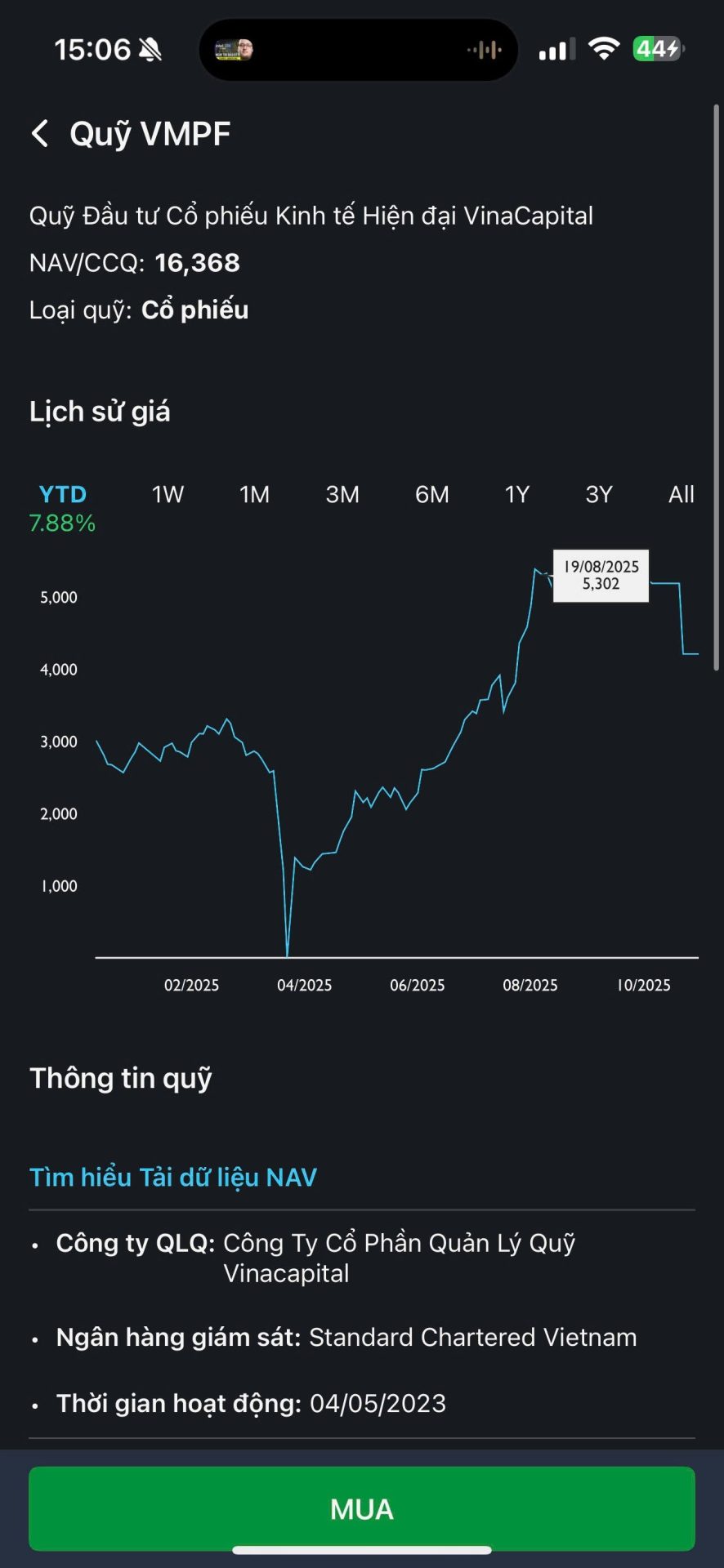Tap the silent mode bell icon
This screenshot has height=1568, width=724.
150,50
